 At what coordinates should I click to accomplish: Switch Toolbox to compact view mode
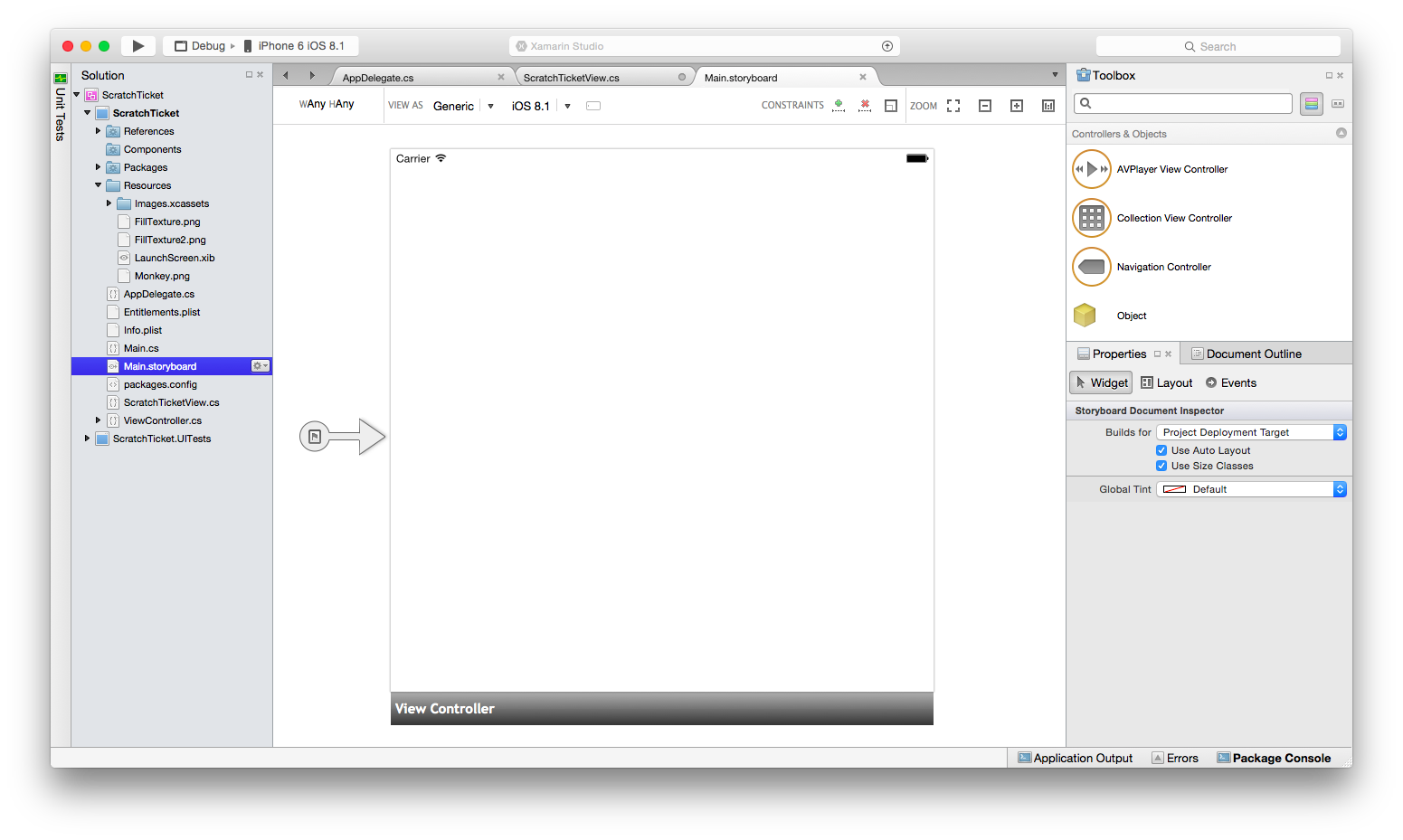1337,103
